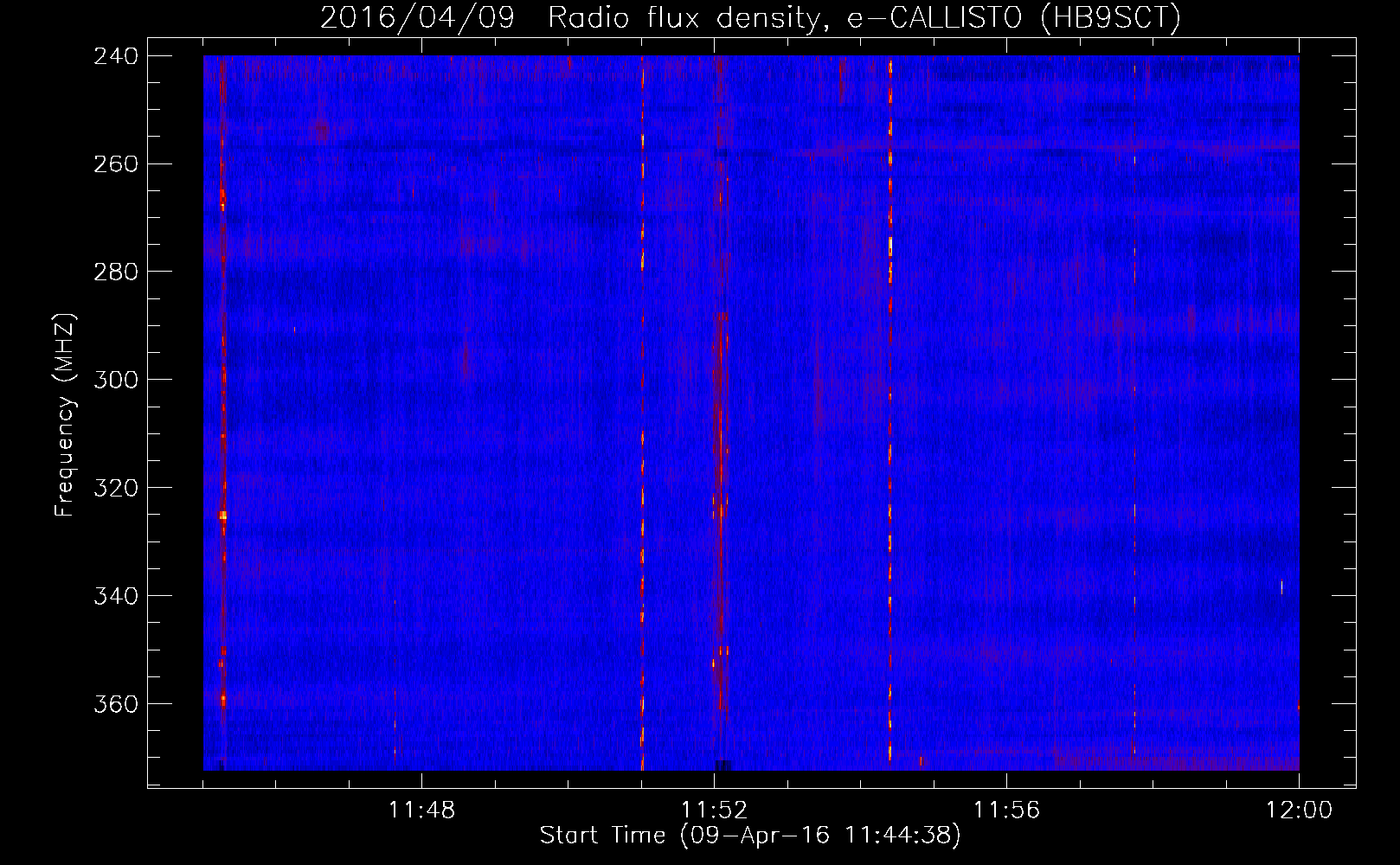Click the 280 frequency tick label

[x=116, y=272]
